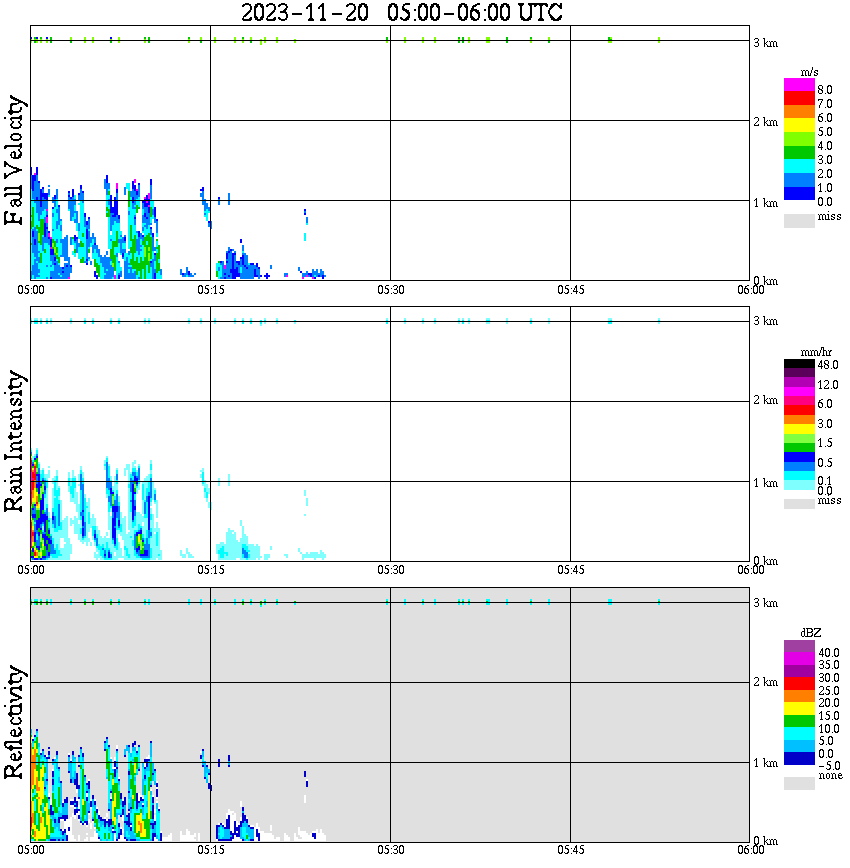Click '2 km' label beside Fall Velocity plot
Screen dimensions: 850x868
click(765, 122)
